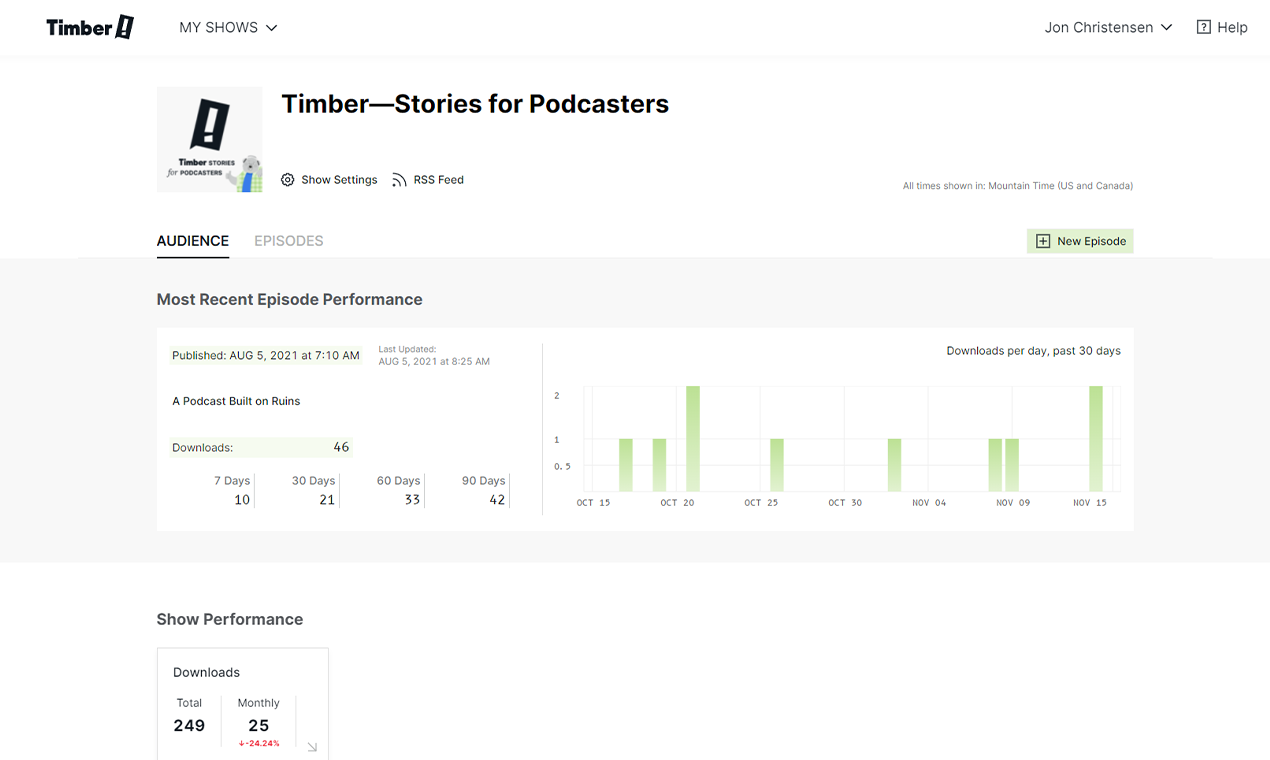Click the Monthly downloads 25 value
The image size is (1270, 760).
pyautogui.click(x=259, y=726)
